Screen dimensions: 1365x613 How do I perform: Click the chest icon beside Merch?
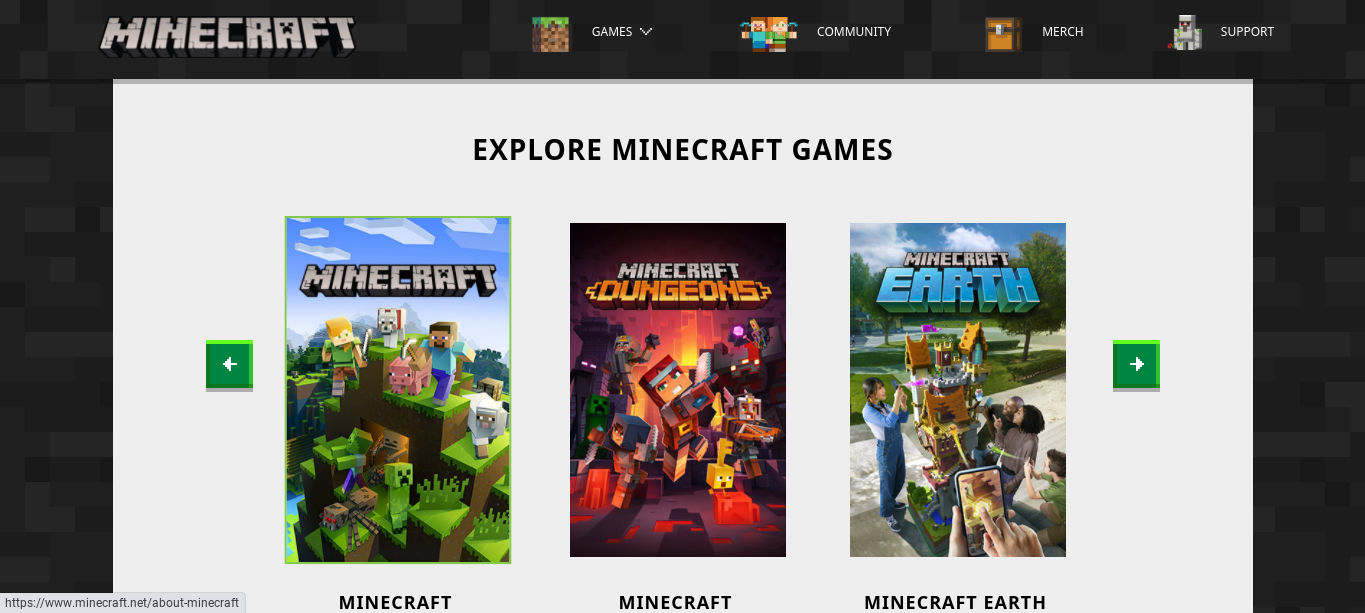click(x=1003, y=33)
